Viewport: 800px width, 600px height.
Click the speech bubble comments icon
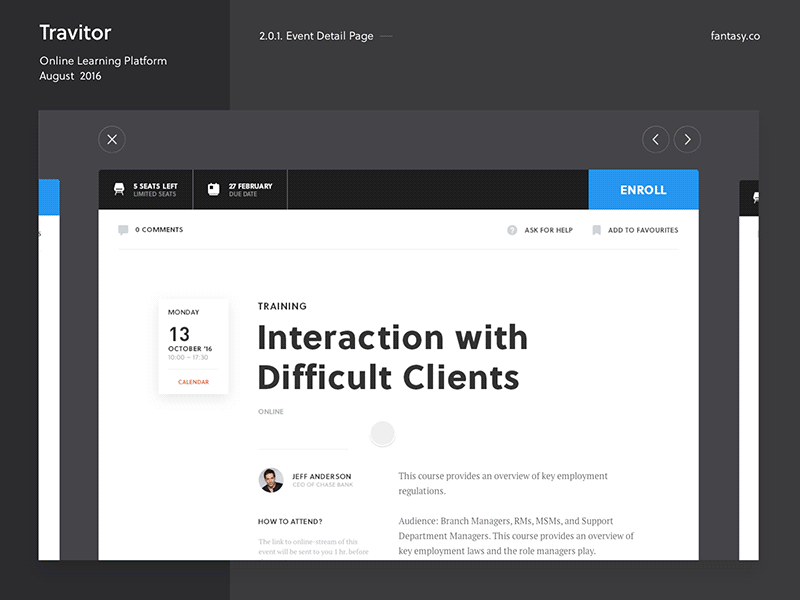point(123,230)
